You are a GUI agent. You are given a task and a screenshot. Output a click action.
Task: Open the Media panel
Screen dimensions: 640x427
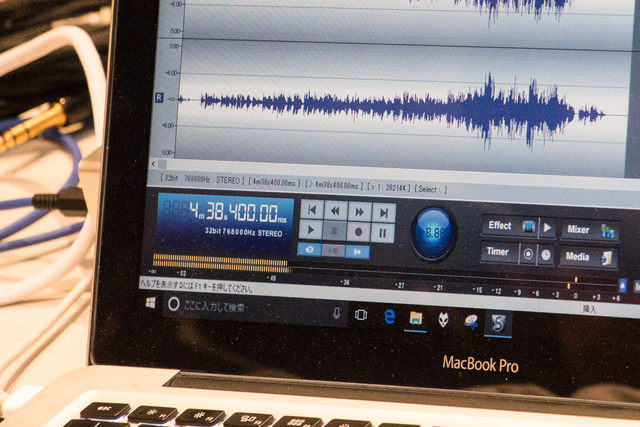coord(588,257)
